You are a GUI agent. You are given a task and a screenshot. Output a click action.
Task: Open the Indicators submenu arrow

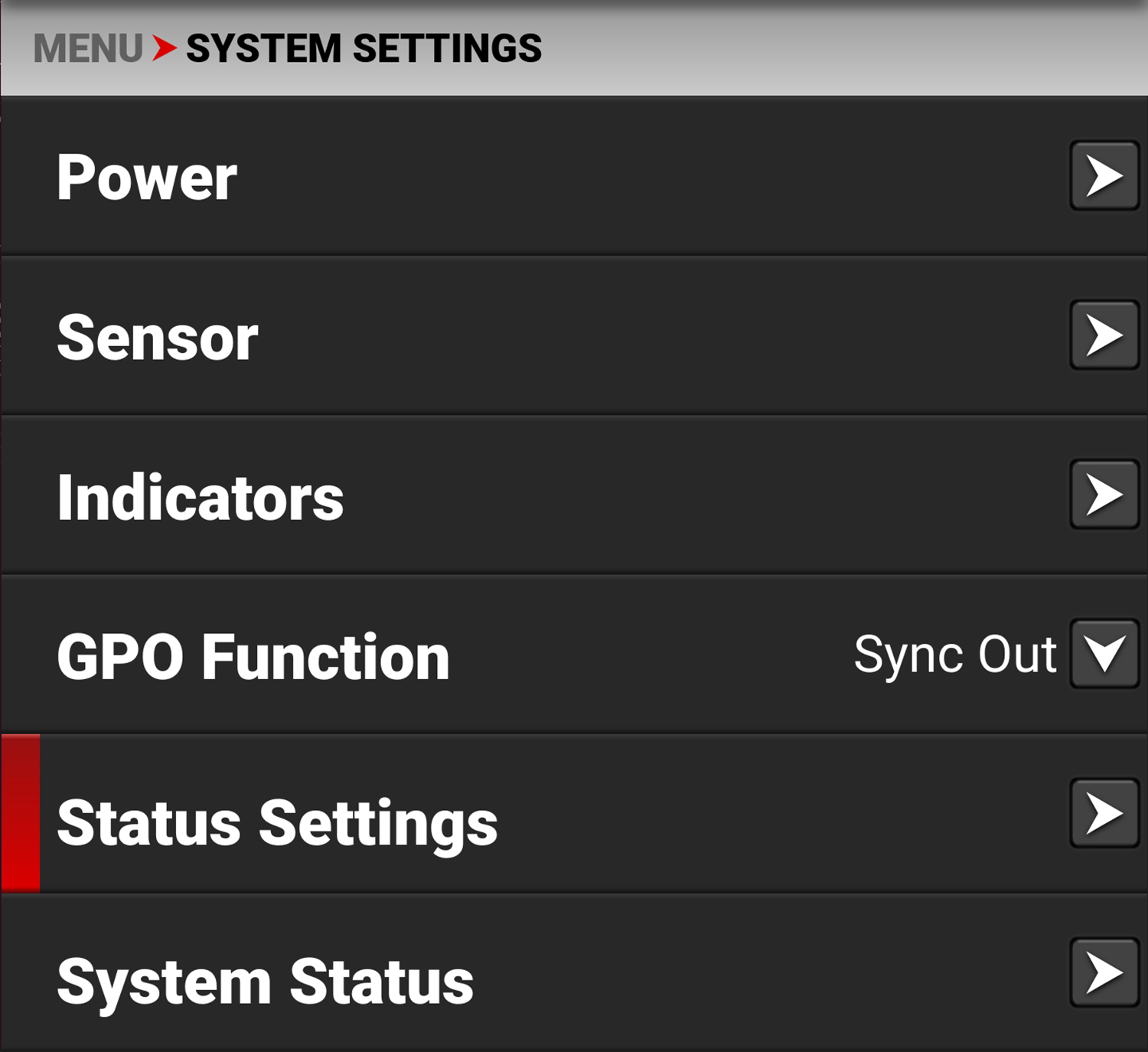pyautogui.click(x=1104, y=495)
